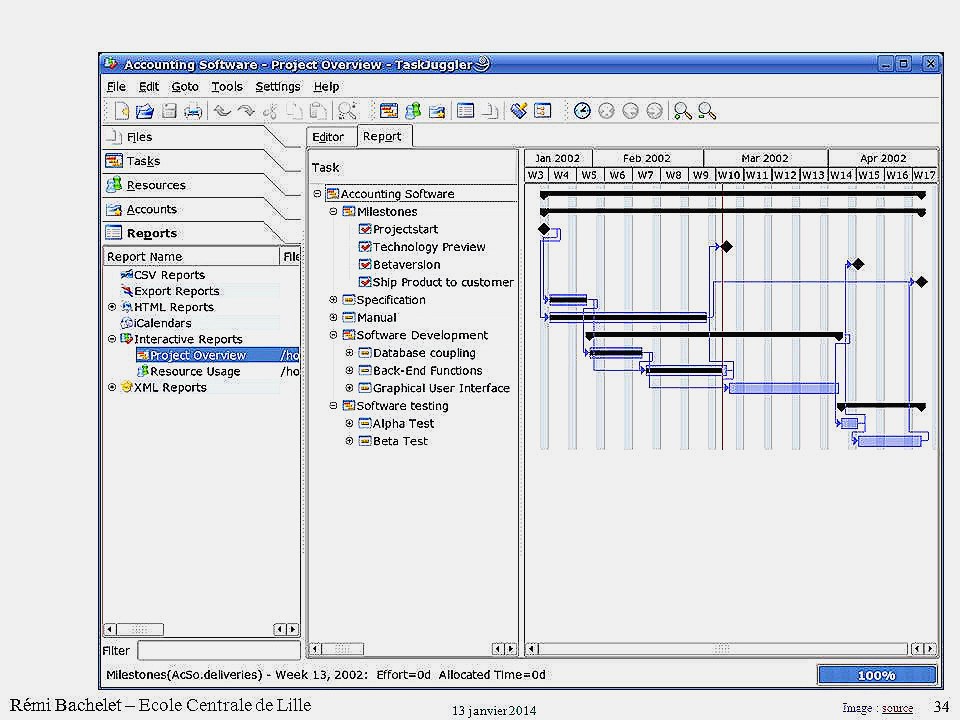Expand the Specification task
Image resolution: width=960 pixels, height=720 pixels.
point(333,300)
